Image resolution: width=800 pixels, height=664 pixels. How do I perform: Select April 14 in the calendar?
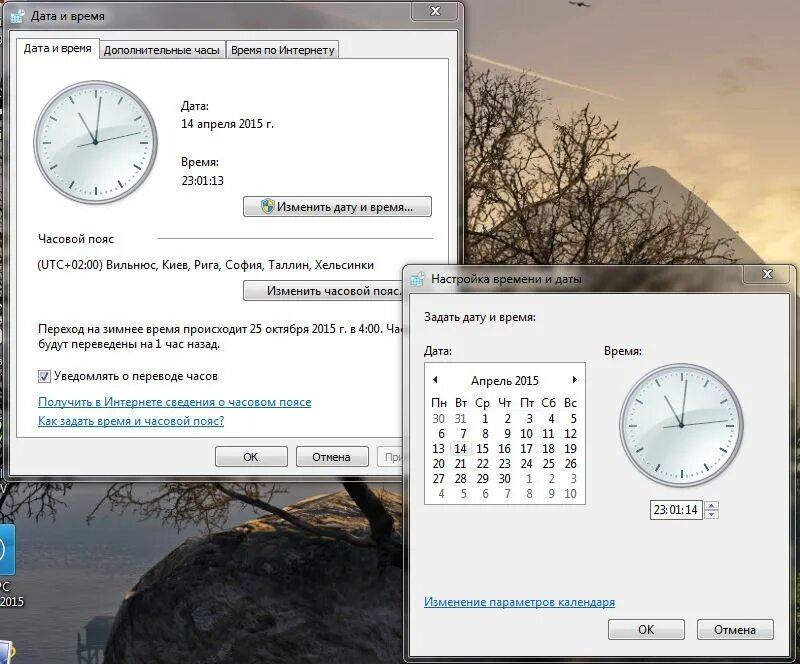pyautogui.click(x=460, y=449)
